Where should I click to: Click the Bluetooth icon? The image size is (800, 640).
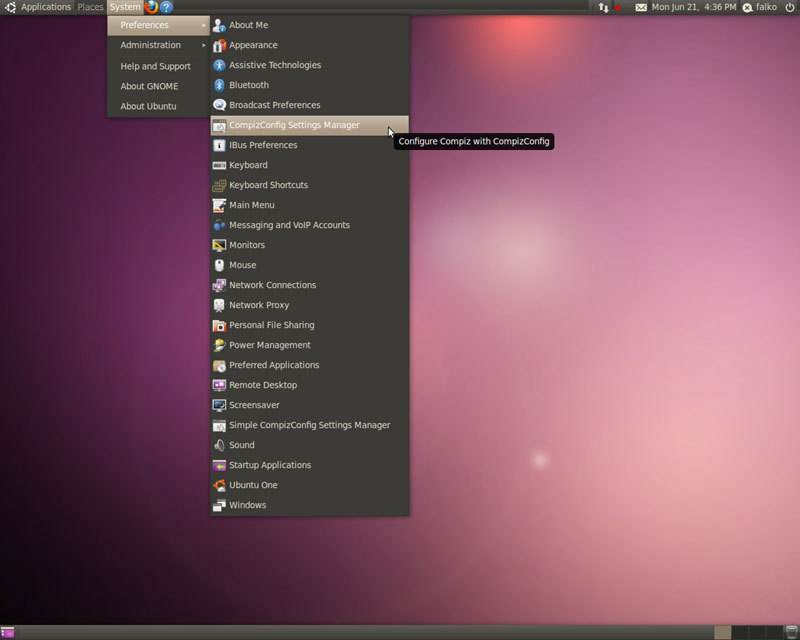tap(219, 85)
